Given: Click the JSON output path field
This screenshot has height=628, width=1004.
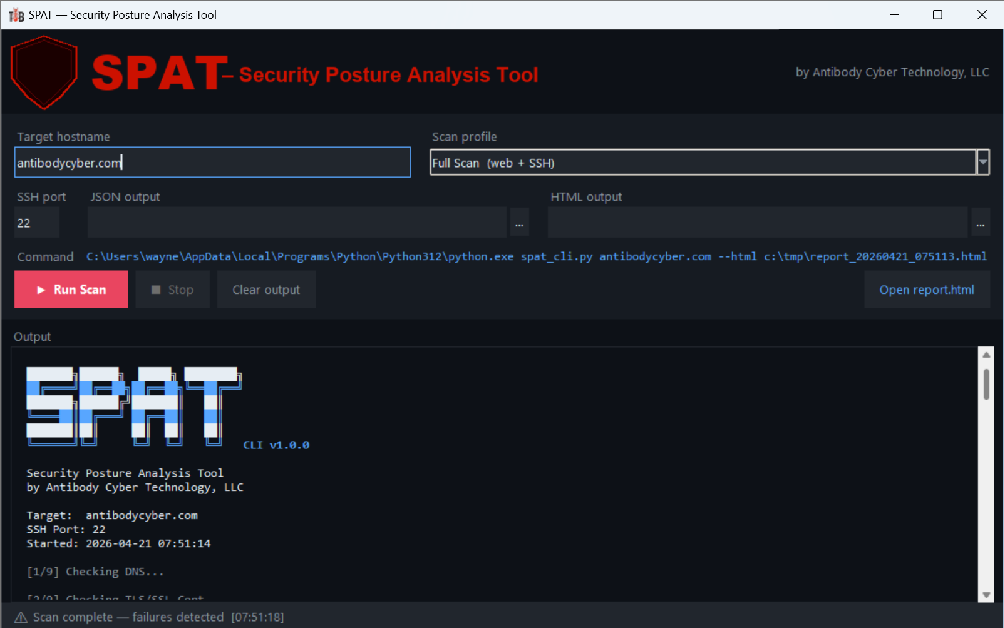Looking at the screenshot, I should (297, 223).
